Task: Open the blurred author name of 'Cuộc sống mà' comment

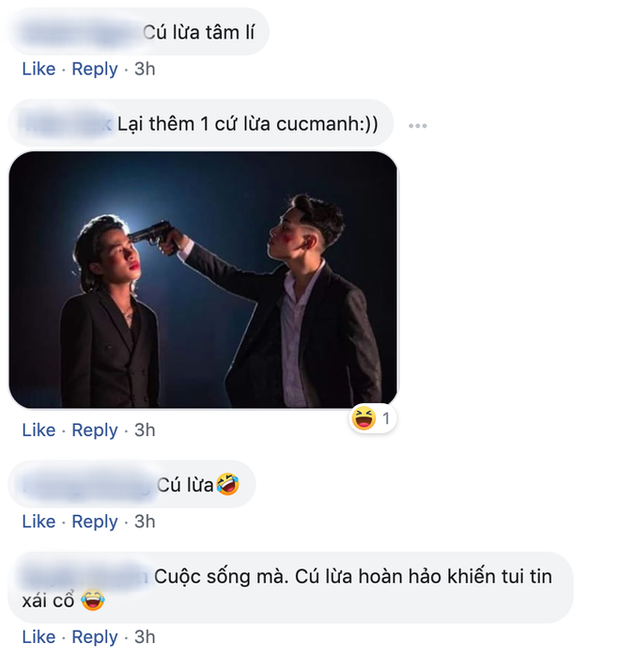Action: pos(88,575)
